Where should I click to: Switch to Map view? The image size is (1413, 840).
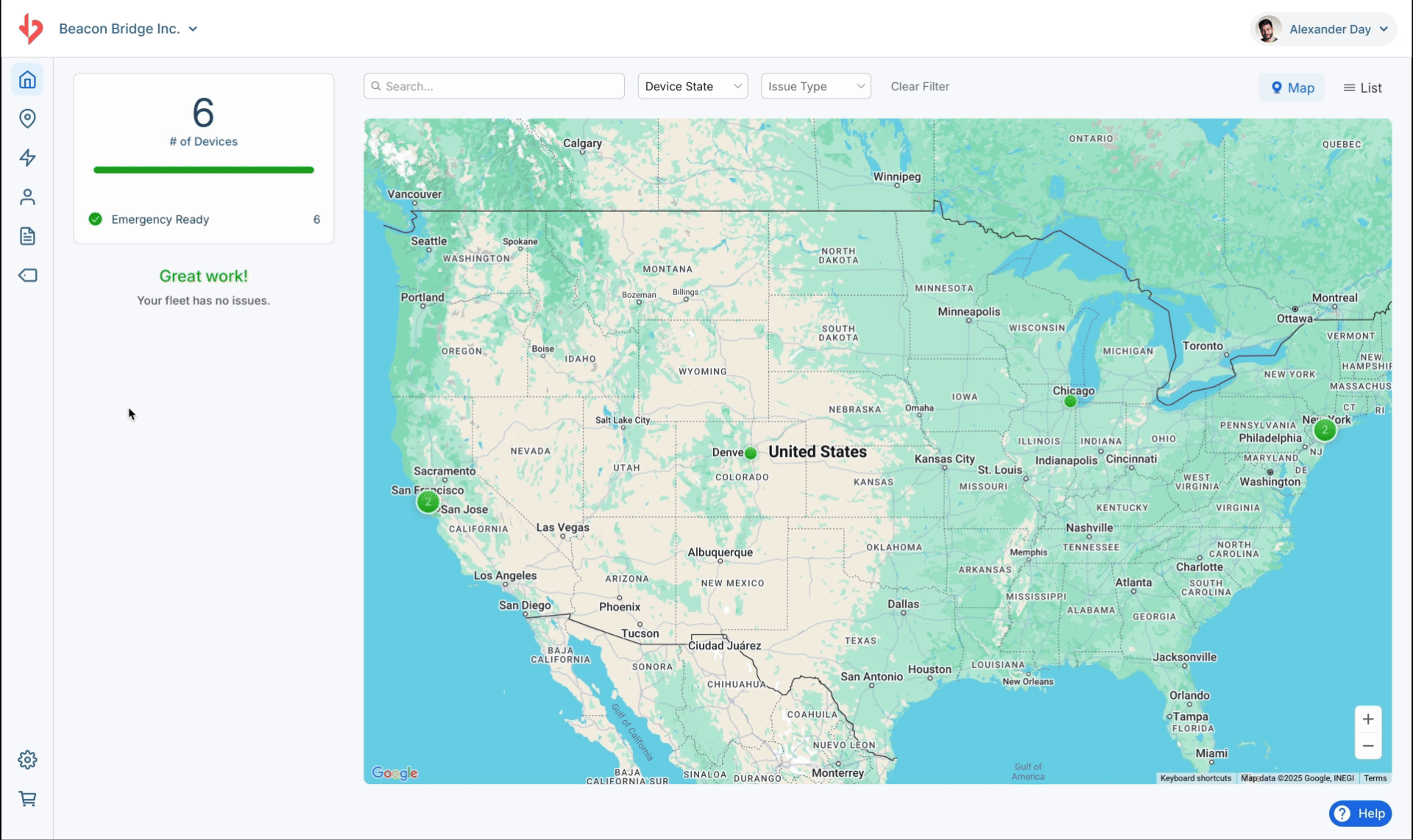tap(1292, 88)
